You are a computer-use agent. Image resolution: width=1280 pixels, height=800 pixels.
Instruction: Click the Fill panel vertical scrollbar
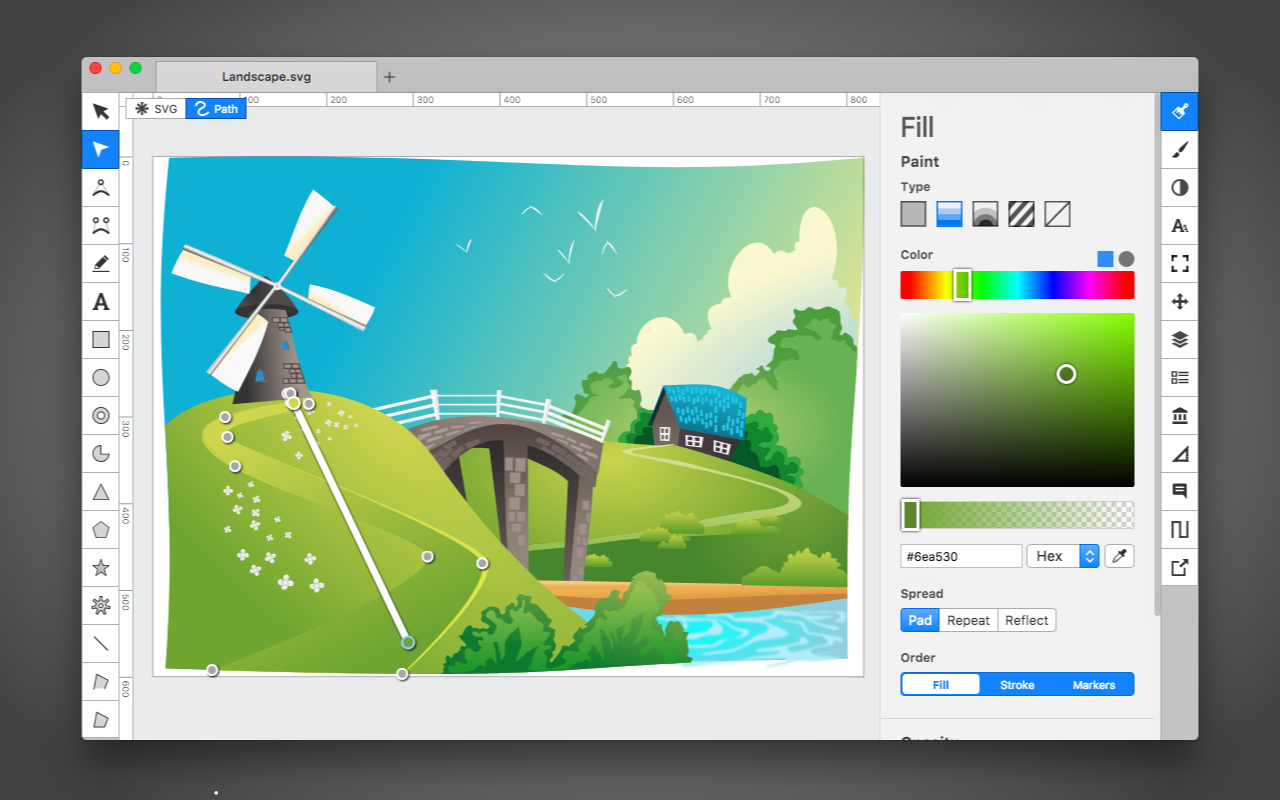tap(1157, 354)
